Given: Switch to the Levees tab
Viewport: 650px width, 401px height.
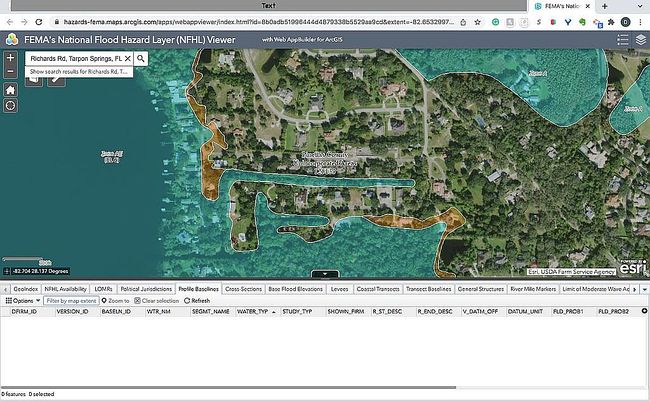Looking at the screenshot, I should (x=340, y=289).
